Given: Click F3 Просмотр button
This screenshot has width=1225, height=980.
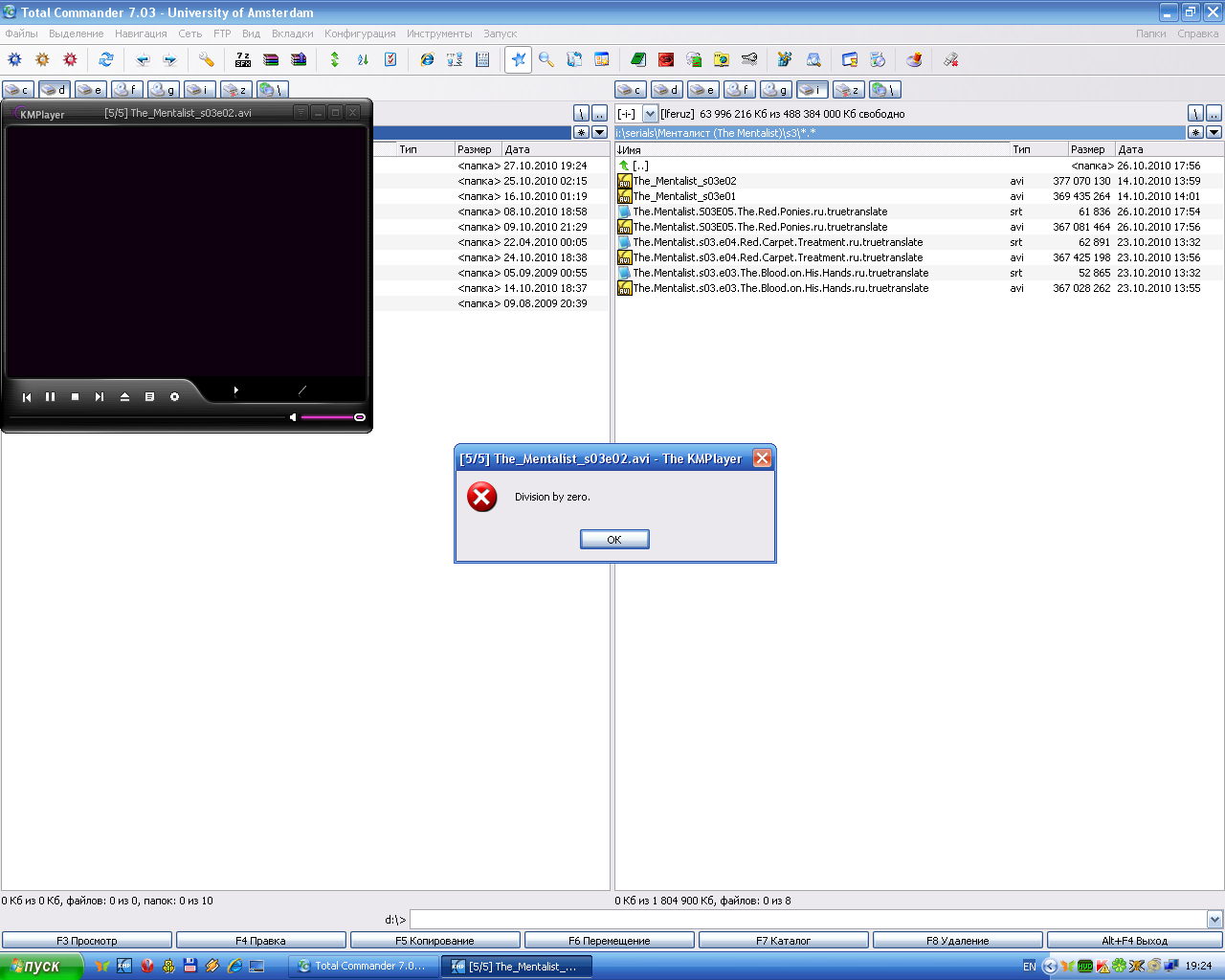Looking at the screenshot, I should (87, 941).
